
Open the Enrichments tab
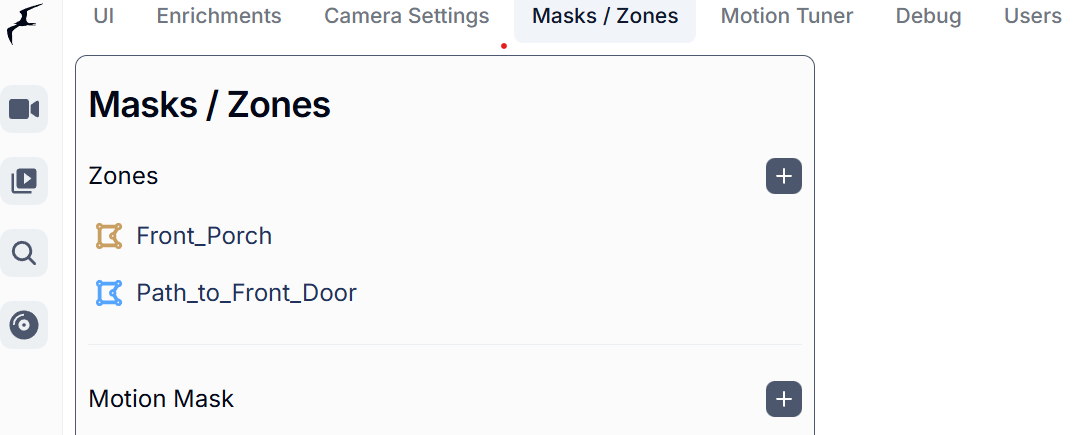pyautogui.click(x=219, y=16)
